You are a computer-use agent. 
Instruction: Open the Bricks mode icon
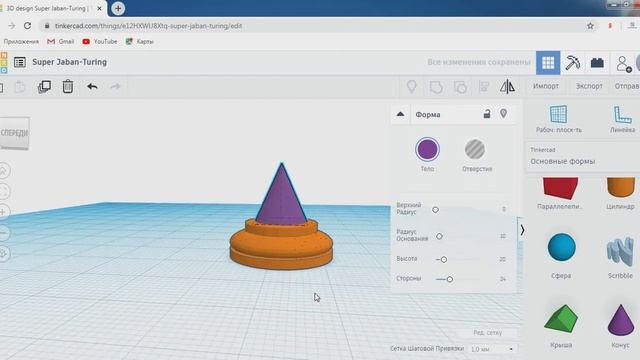click(597, 62)
